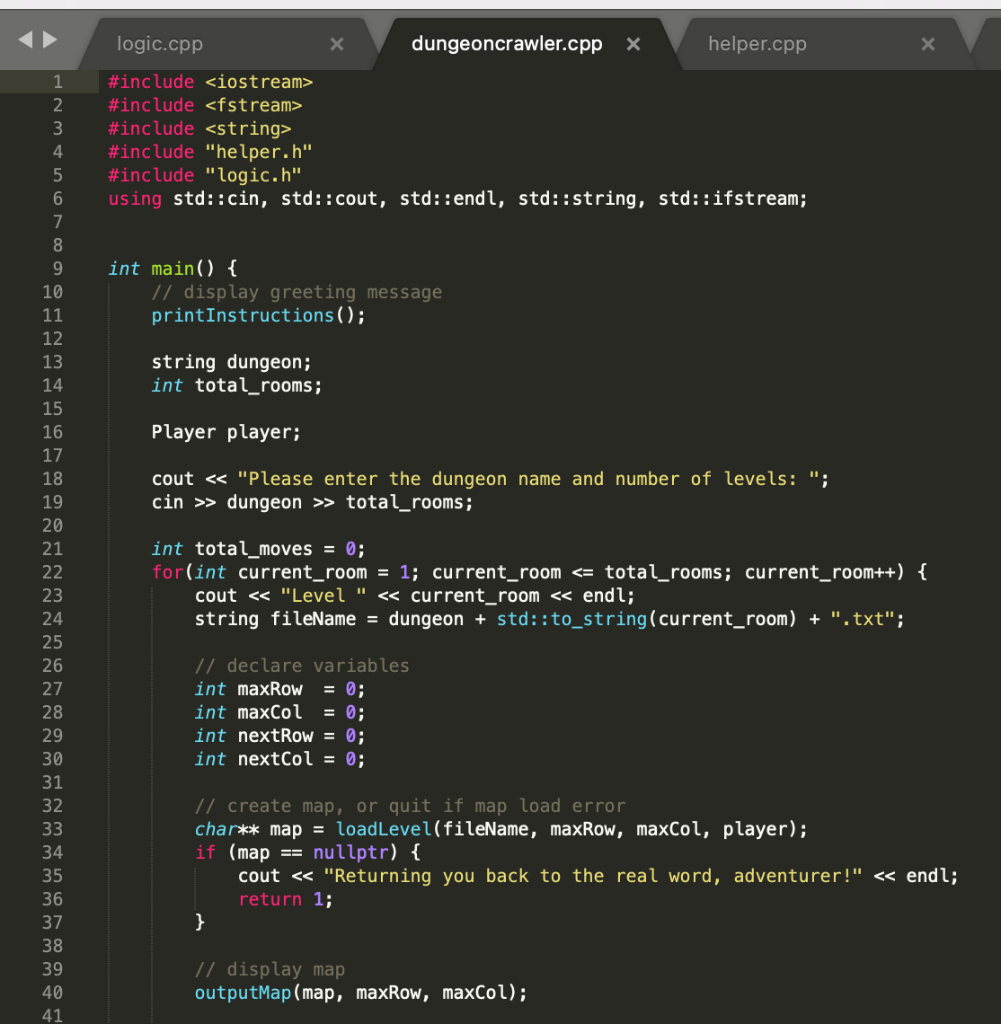The image size is (1001, 1024).
Task: Switch to the helper.cpp tab
Action: (x=757, y=43)
